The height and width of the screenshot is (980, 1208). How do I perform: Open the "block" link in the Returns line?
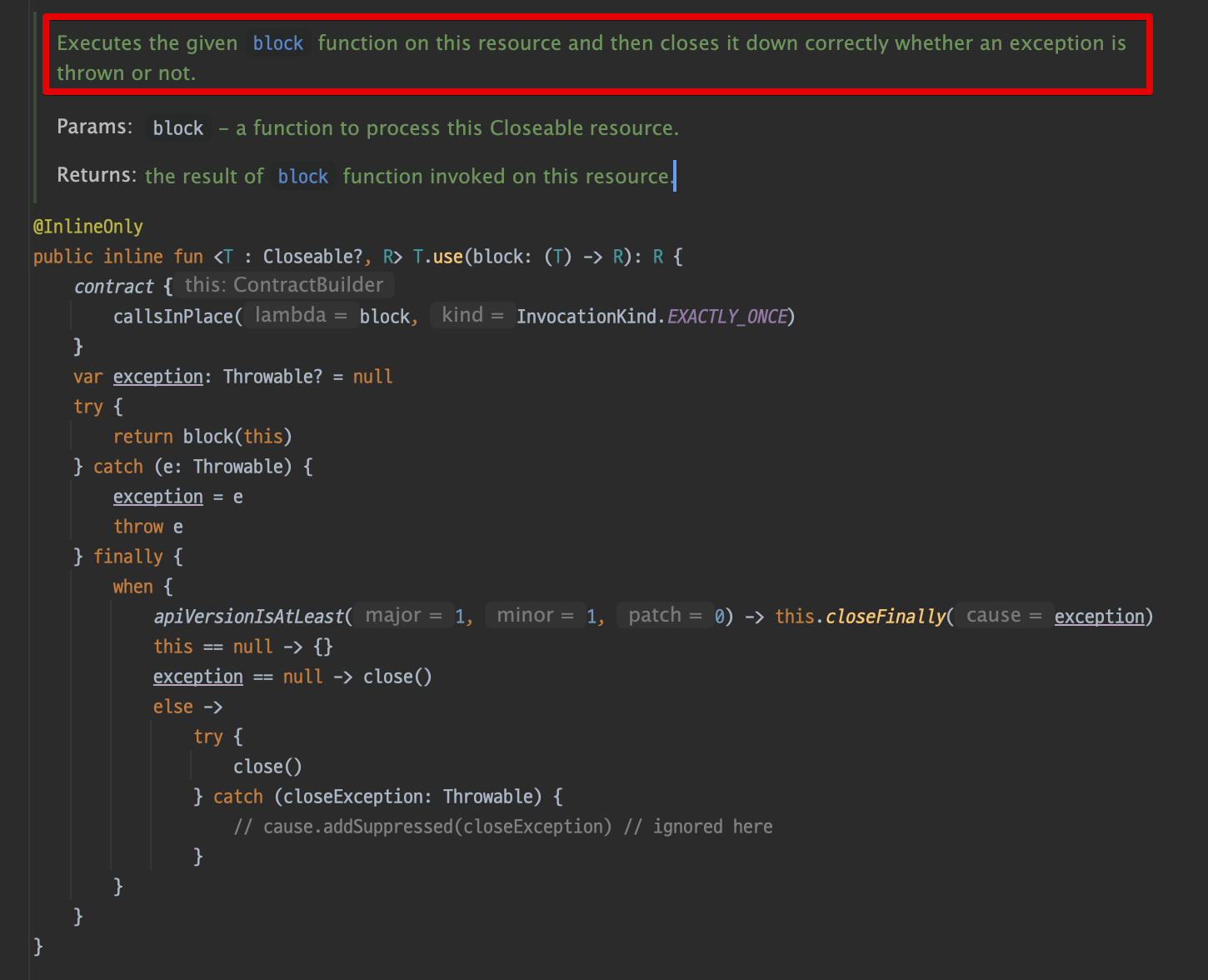click(x=303, y=177)
